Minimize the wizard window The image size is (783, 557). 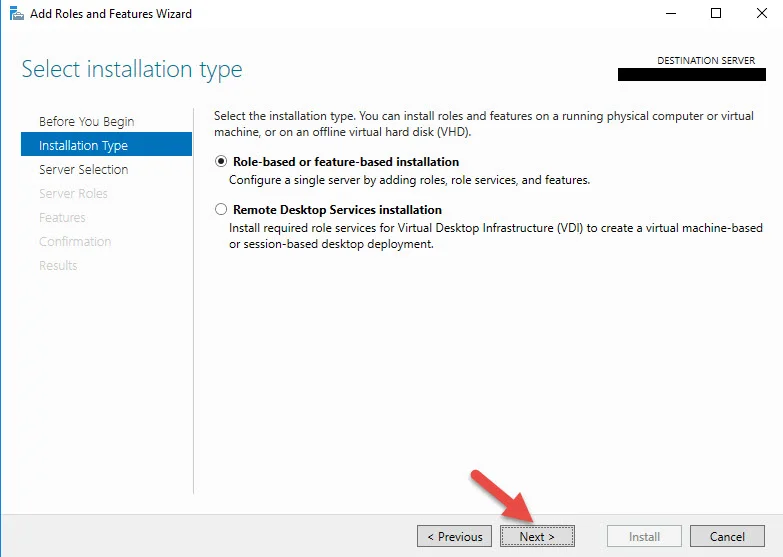click(x=671, y=13)
